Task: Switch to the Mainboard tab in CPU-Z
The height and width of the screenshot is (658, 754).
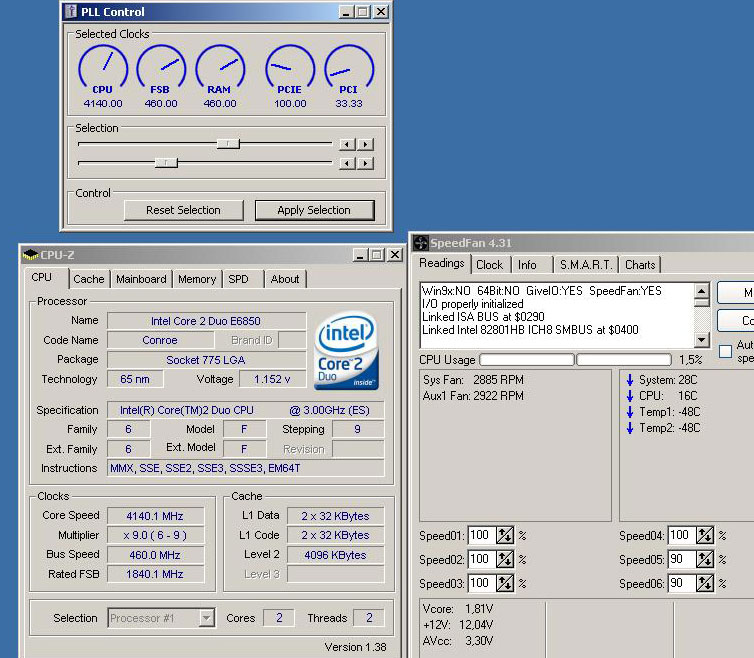Action: 140,279
